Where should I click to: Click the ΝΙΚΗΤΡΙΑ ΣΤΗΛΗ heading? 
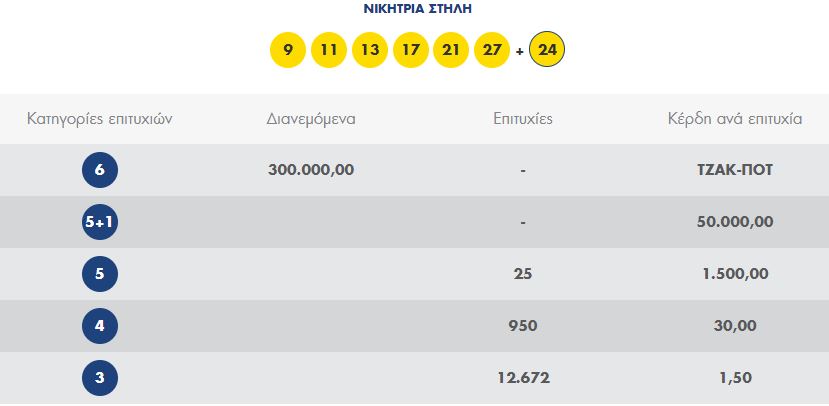(416, 9)
